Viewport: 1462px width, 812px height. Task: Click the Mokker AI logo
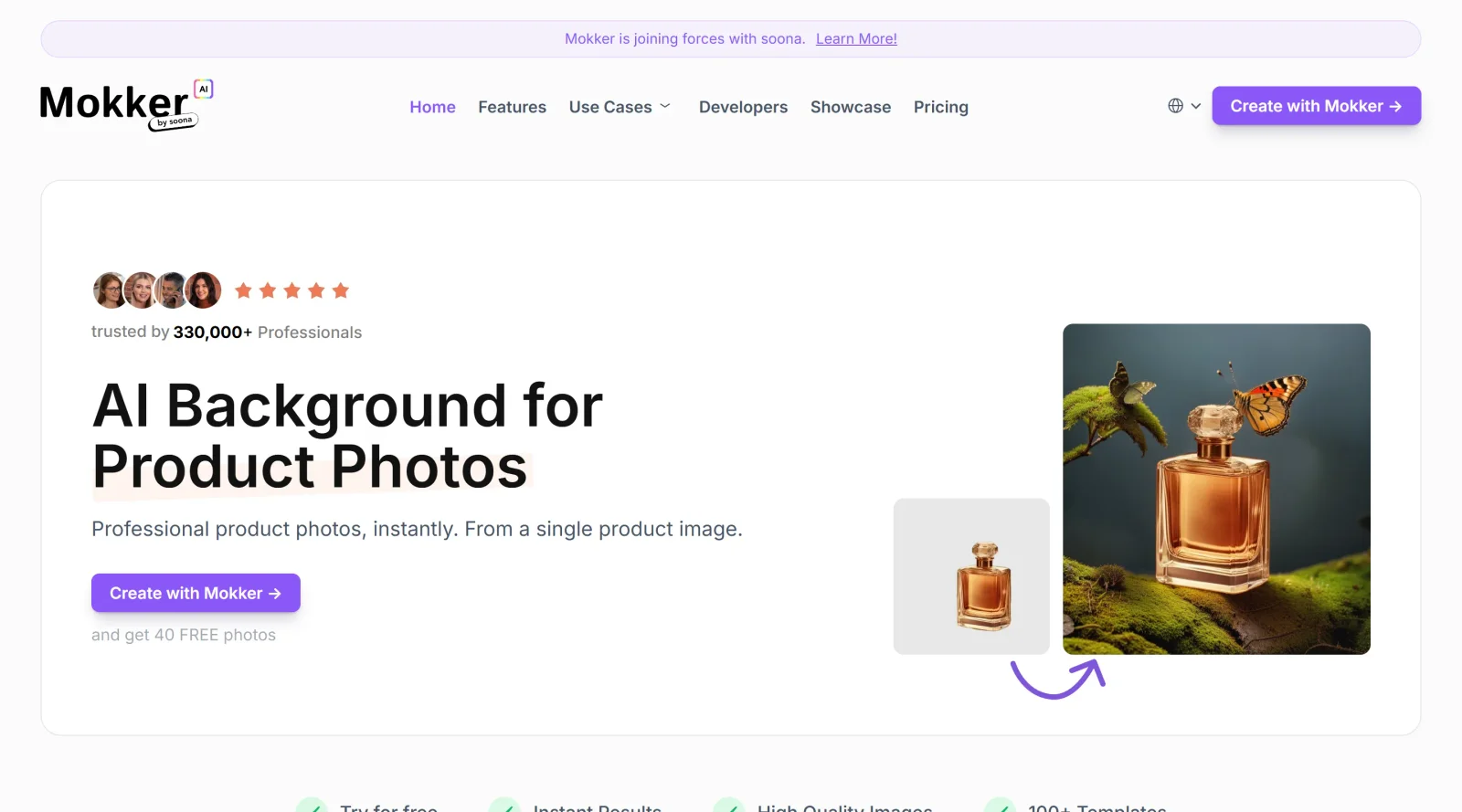click(x=126, y=105)
